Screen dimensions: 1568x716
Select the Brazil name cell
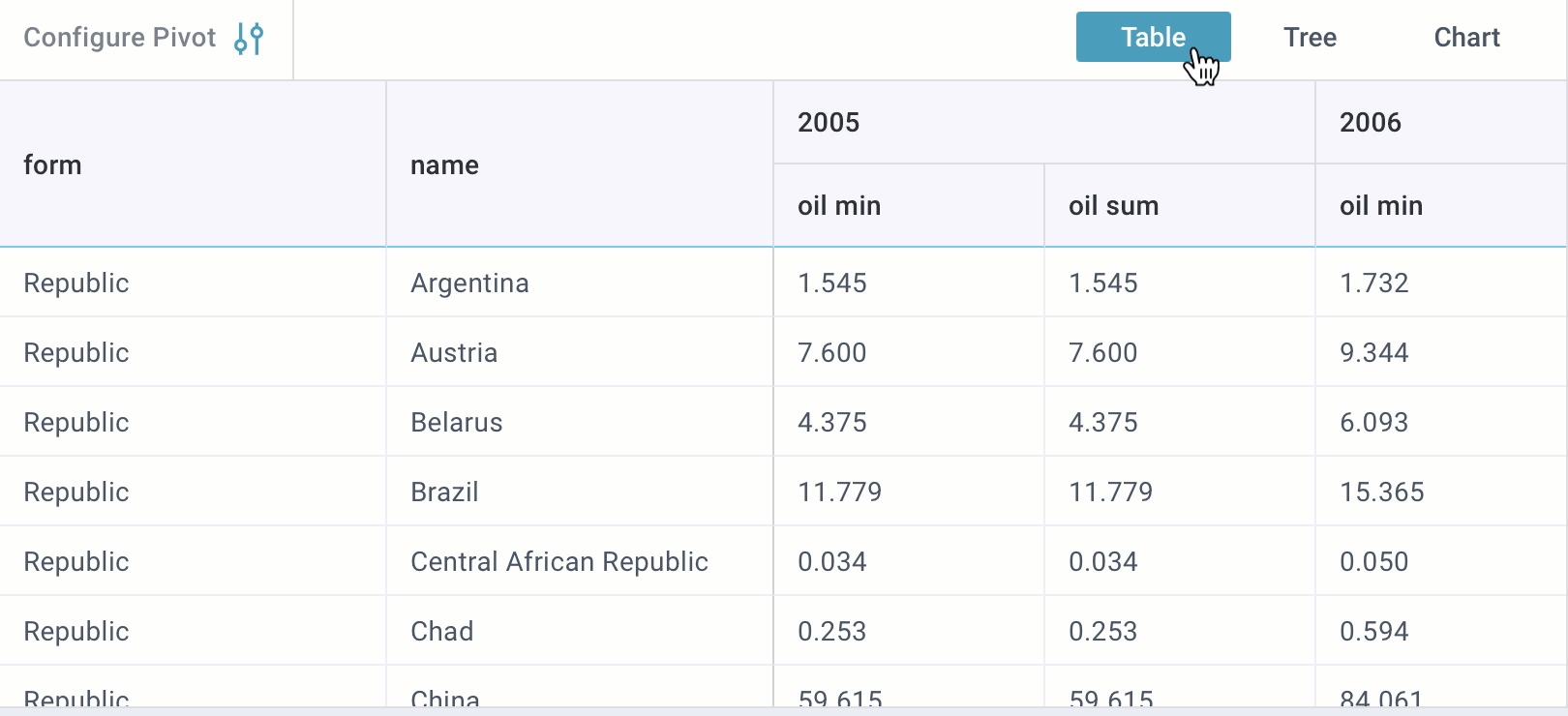[444, 492]
